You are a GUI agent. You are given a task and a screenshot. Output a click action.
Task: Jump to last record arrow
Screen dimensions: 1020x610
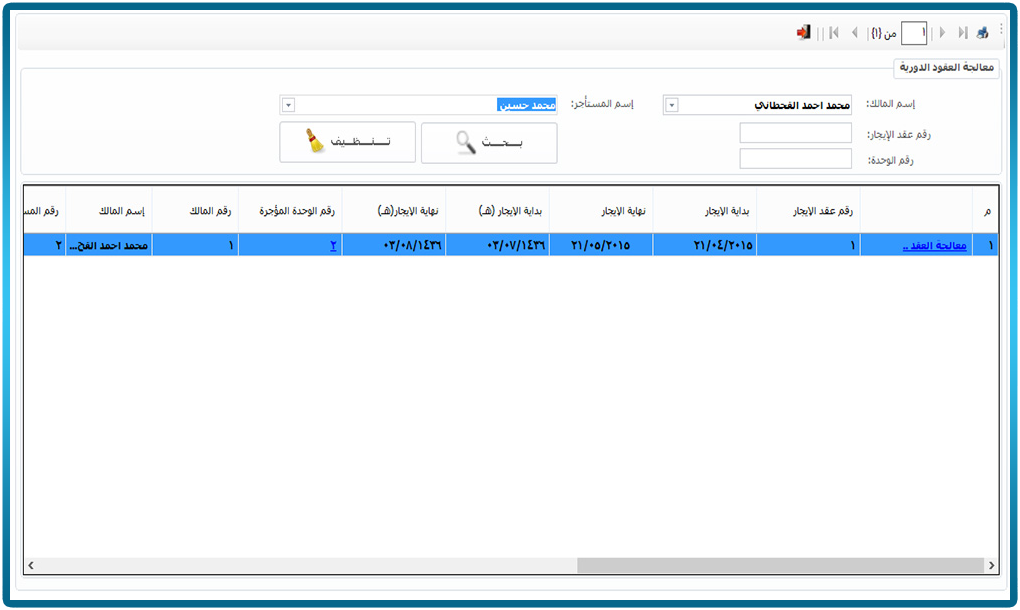962,33
